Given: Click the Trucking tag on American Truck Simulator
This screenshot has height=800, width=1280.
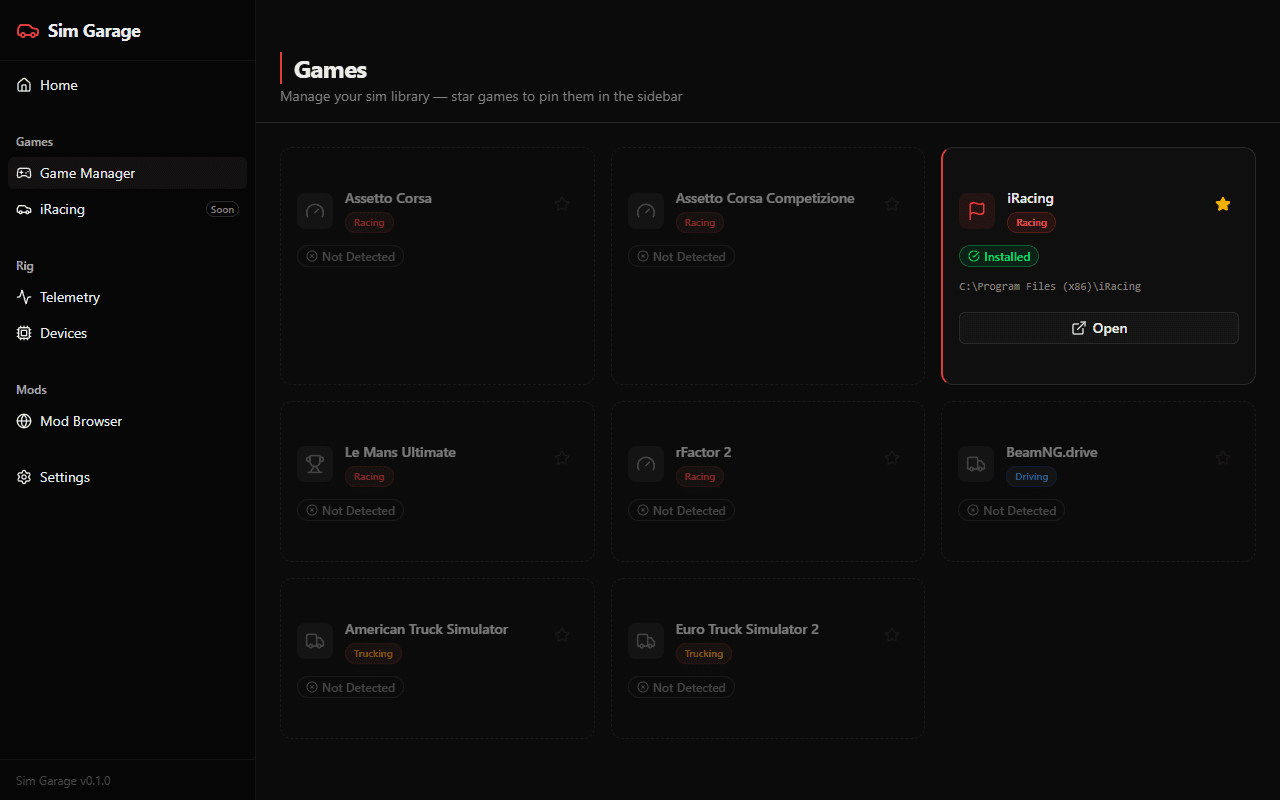Looking at the screenshot, I should (x=373, y=654).
